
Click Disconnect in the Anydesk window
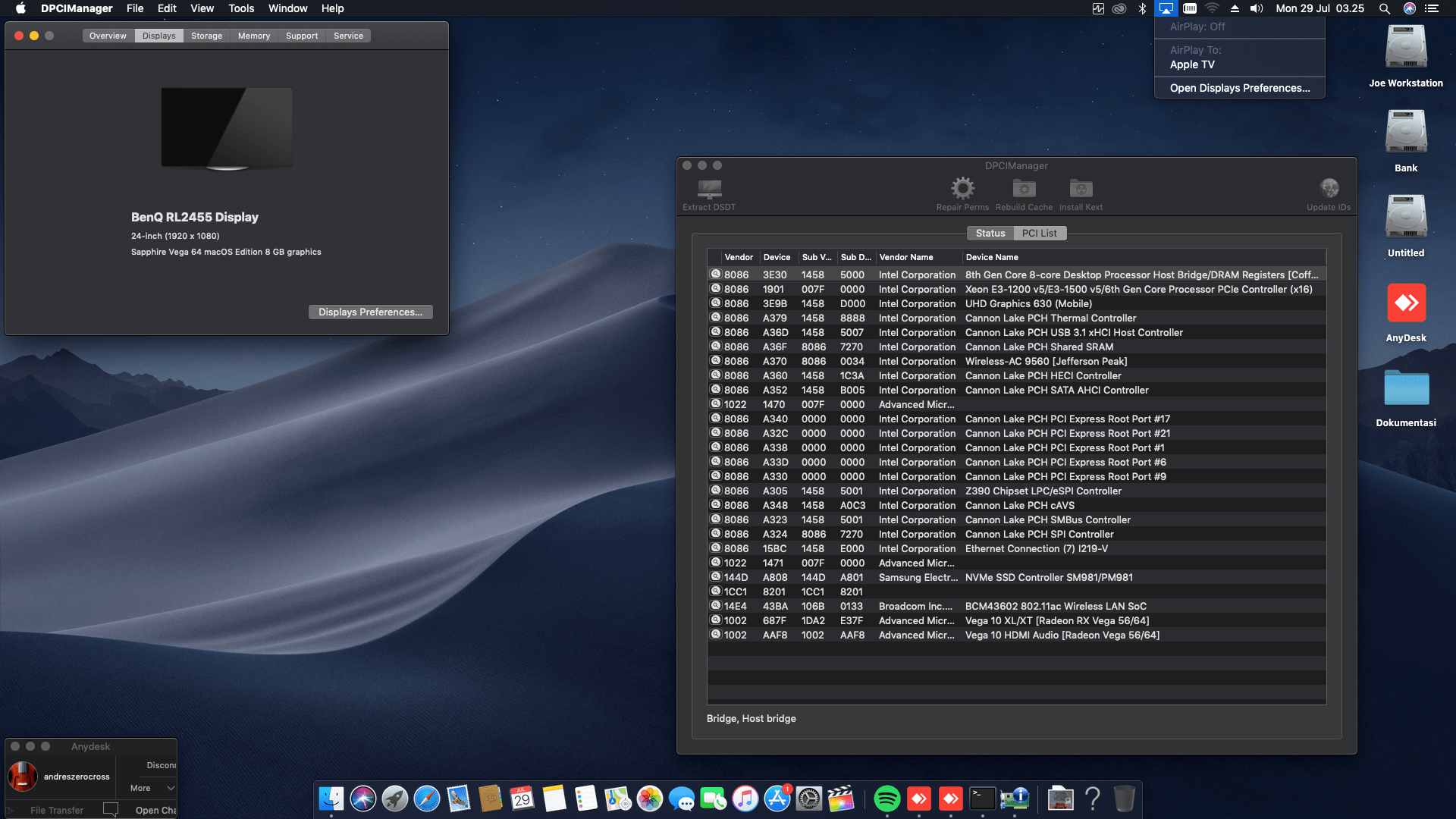coord(161,765)
